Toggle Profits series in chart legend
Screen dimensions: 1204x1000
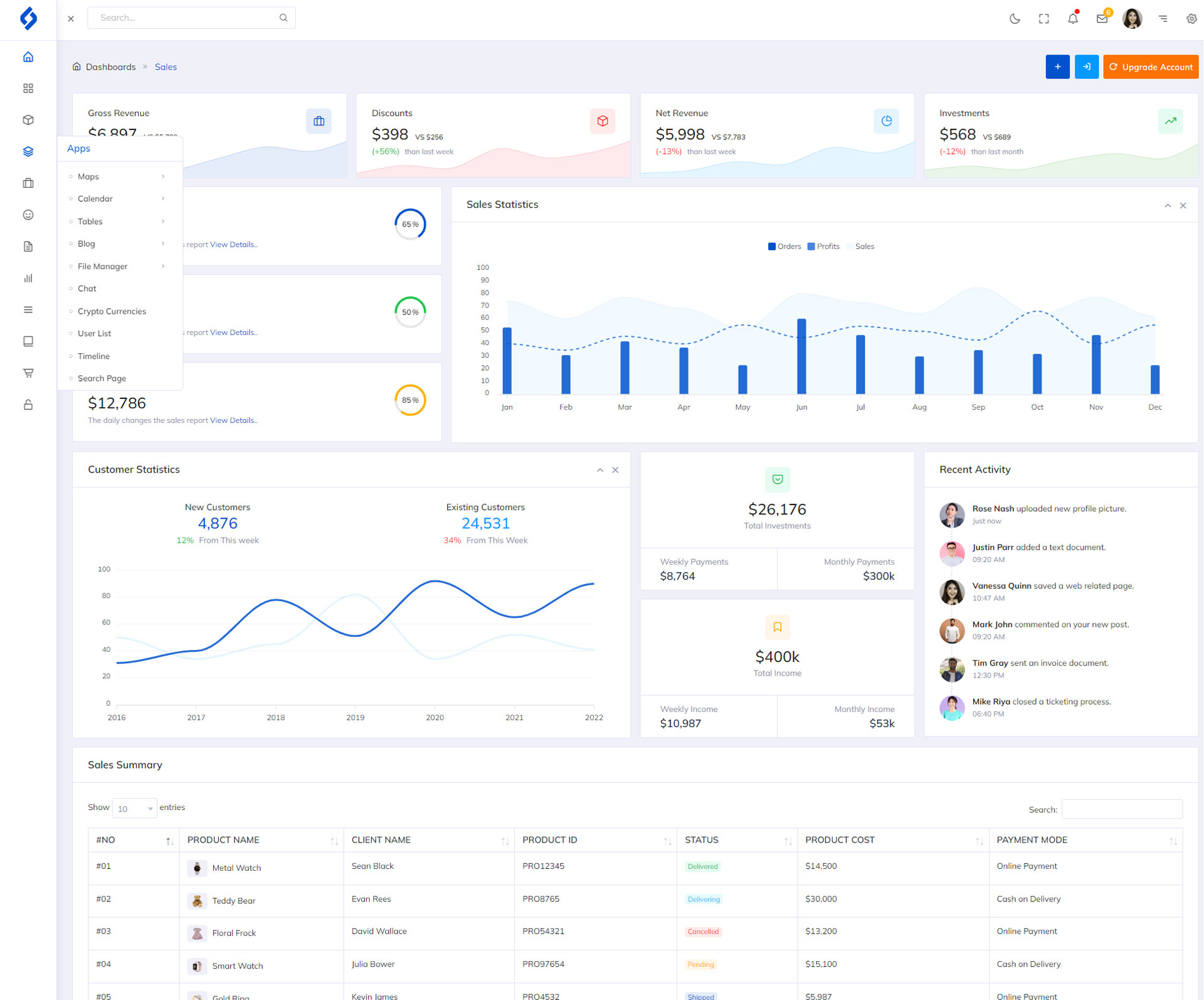(x=823, y=247)
